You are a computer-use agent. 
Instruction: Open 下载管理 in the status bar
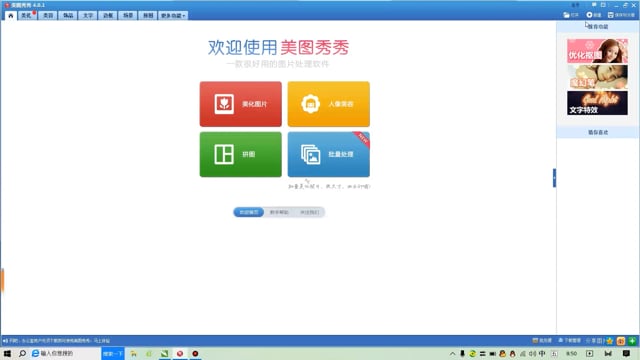[569, 340]
